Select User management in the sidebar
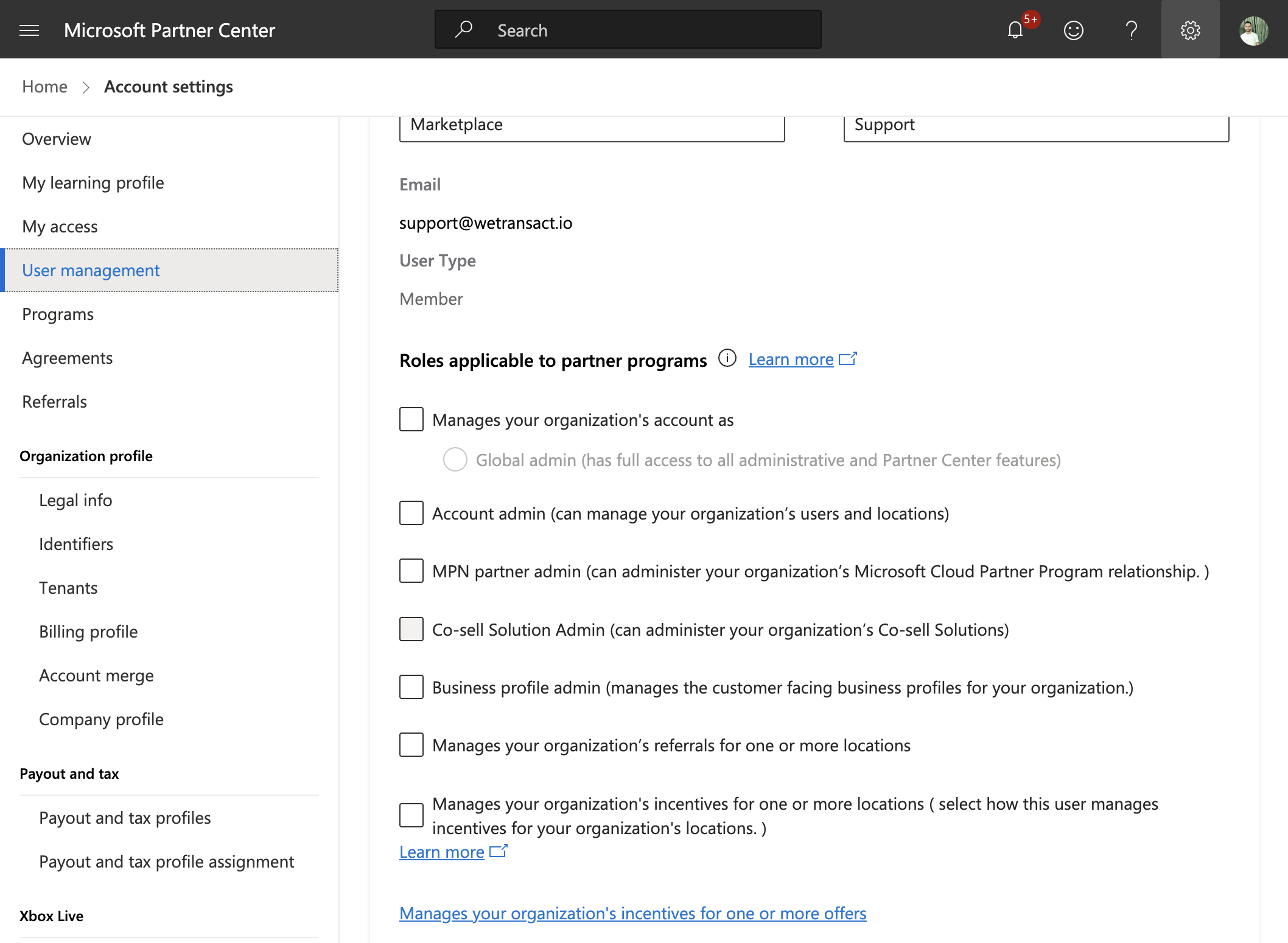Image resolution: width=1288 pixels, height=943 pixels. [x=169, y=270]
